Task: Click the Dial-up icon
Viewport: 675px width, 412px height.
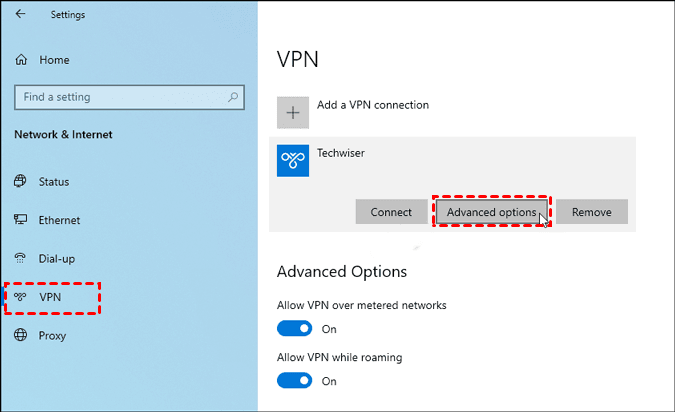Action: 21,258
